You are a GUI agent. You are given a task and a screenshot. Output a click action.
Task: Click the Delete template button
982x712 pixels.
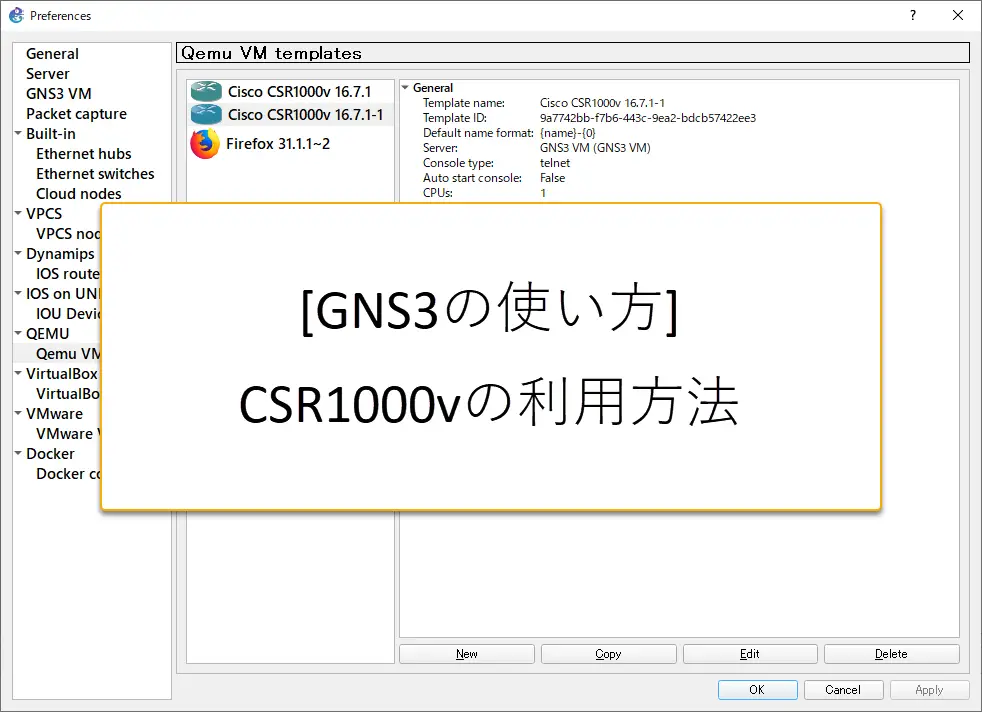891,654
